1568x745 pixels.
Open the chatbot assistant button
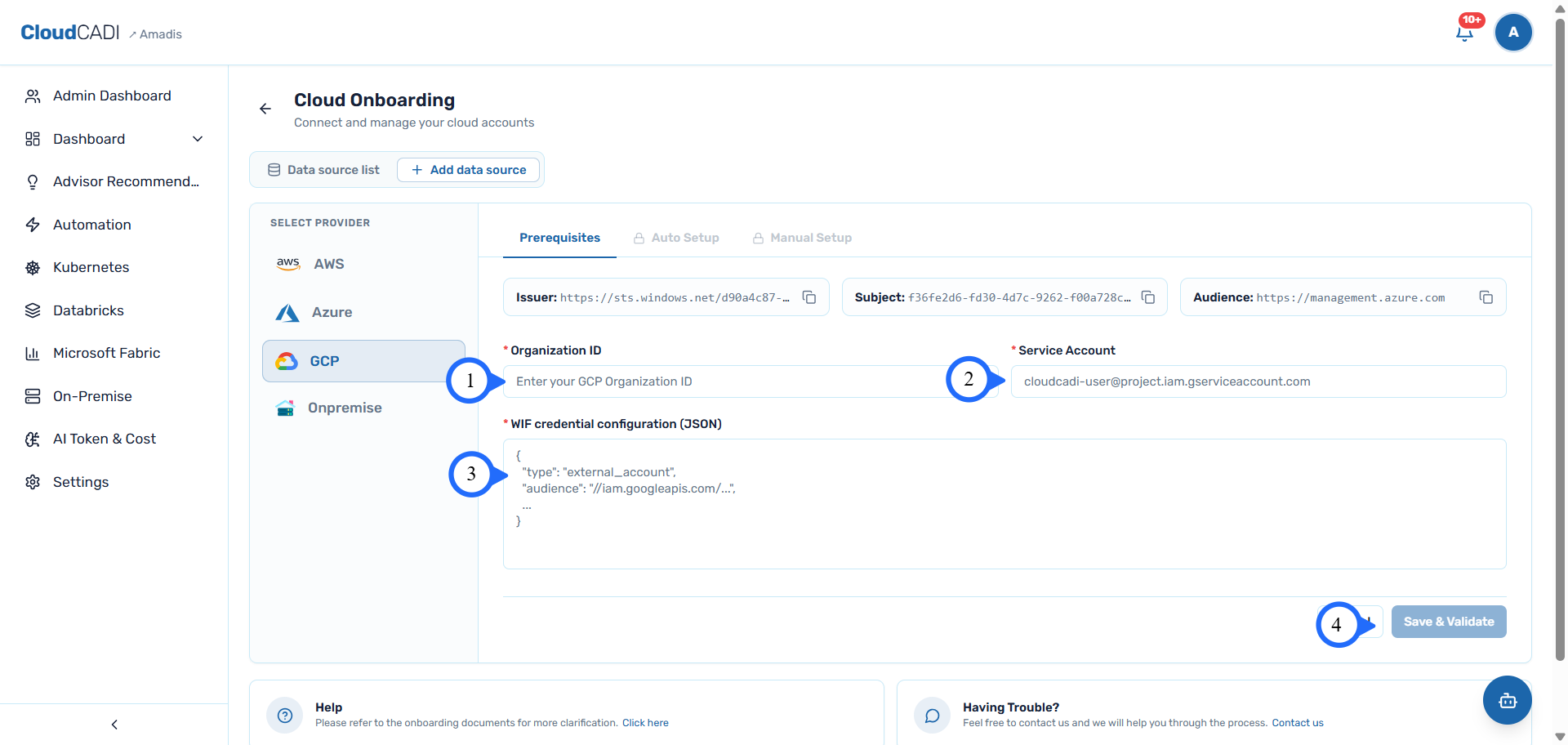pyautogui.click(x=1508, y=700)
